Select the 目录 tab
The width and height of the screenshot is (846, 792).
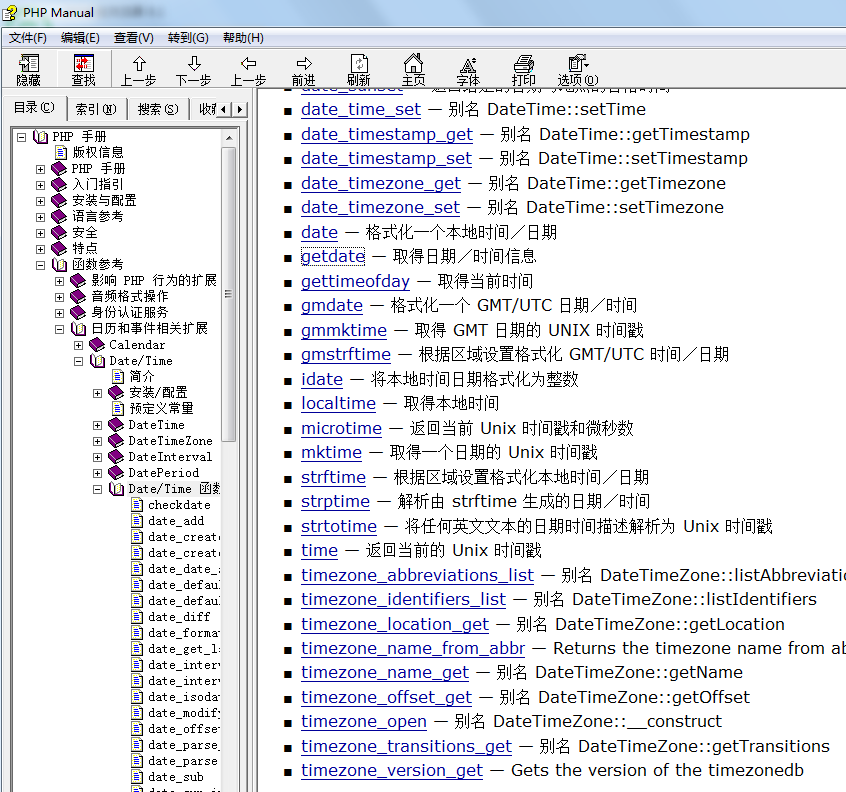34,108
